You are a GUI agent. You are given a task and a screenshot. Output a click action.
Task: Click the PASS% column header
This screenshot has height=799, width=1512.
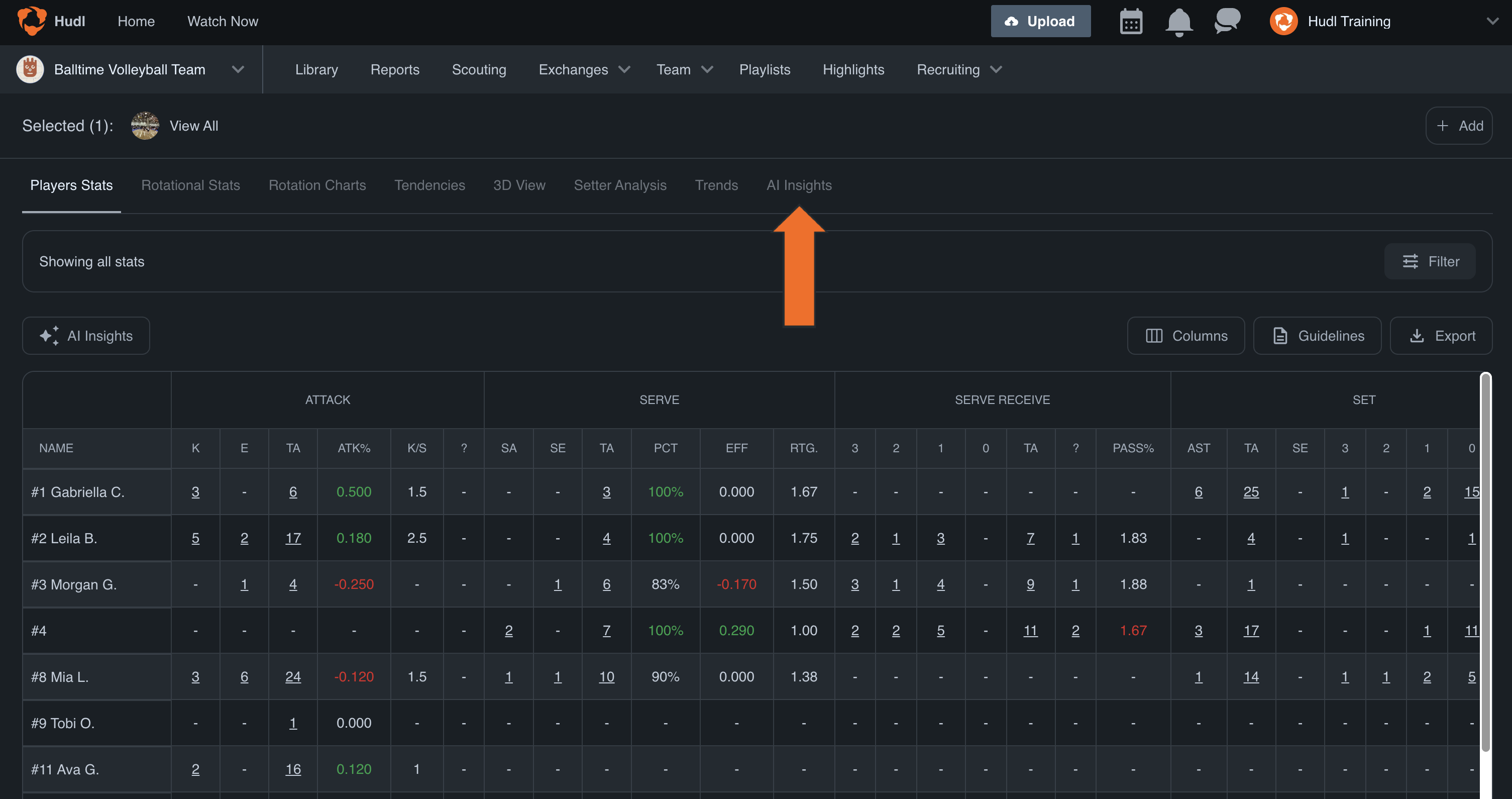click(1132, 448)
